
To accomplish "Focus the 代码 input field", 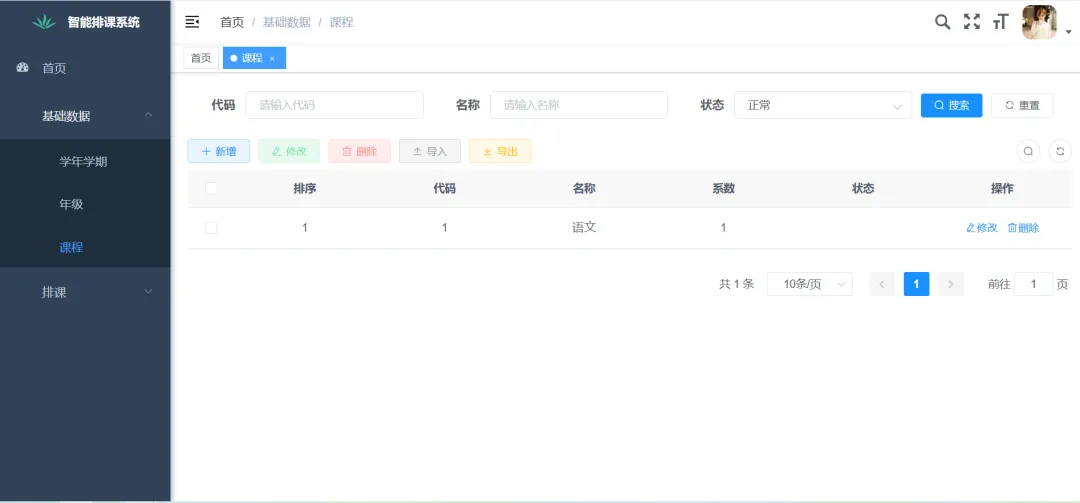I will pyautogui.click(x=334, y=105).
